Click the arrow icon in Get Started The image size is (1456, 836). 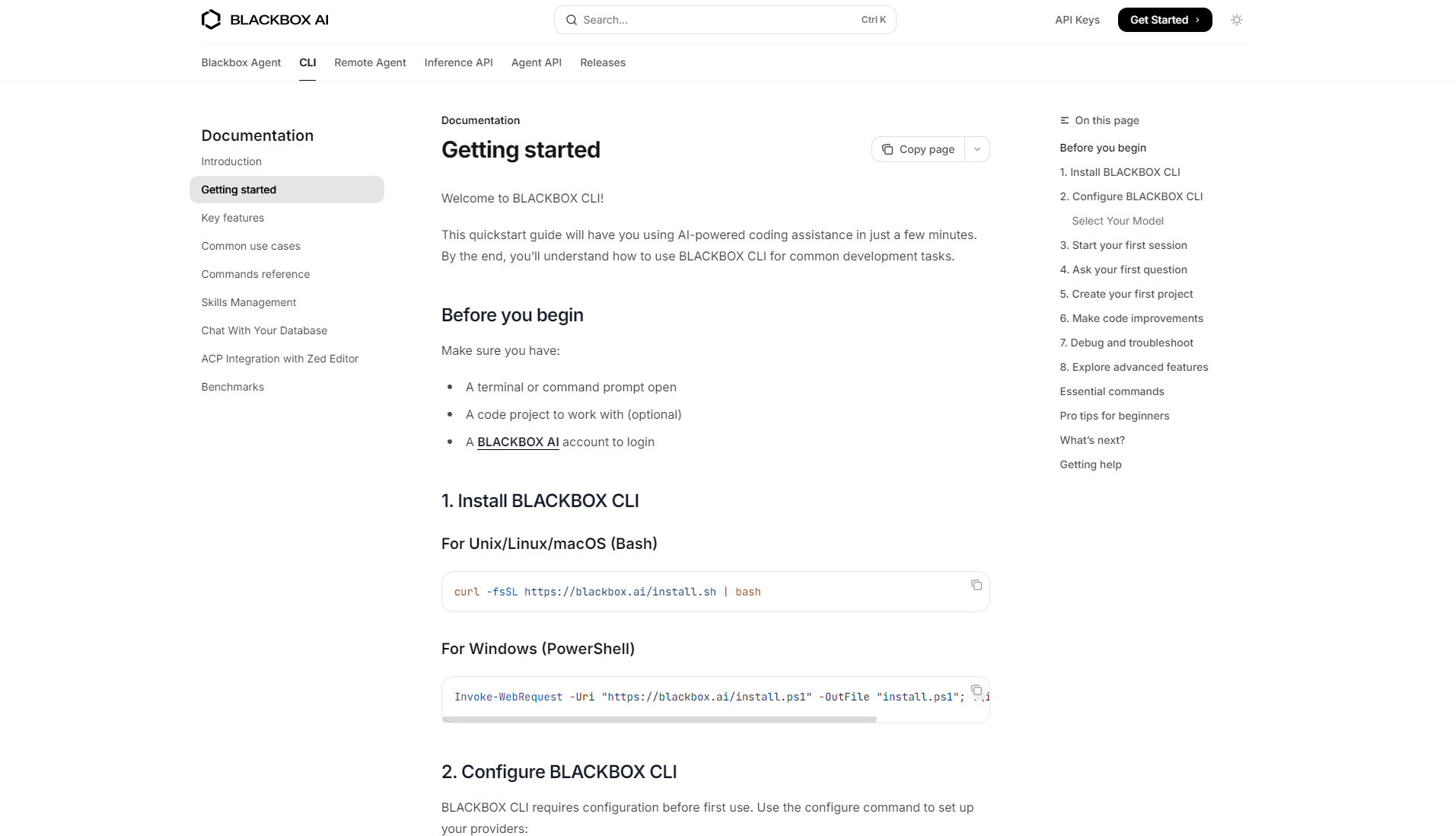[x=1199, y=20]
